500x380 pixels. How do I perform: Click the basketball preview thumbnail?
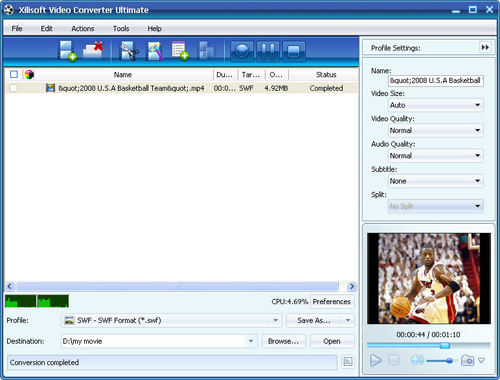click(429, 278)
